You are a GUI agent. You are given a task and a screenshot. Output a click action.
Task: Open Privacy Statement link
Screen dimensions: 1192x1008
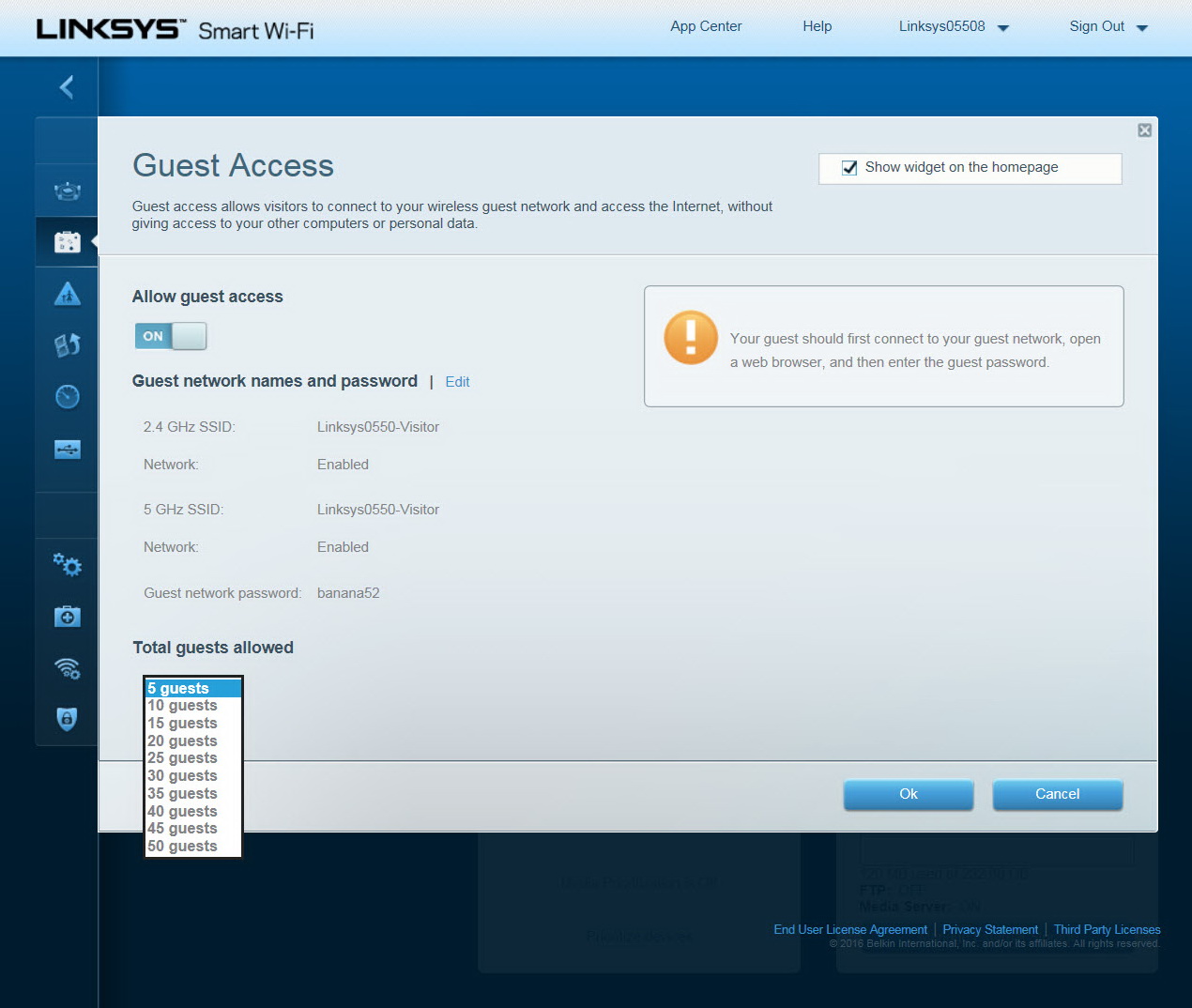click(990, 929)
